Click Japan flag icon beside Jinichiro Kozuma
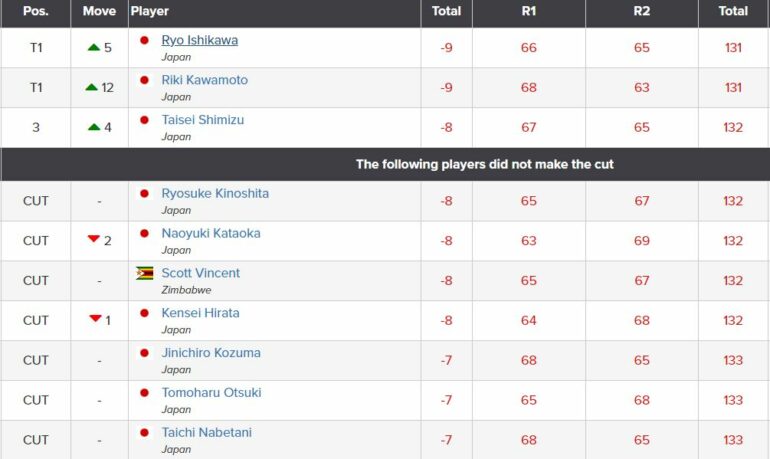This screenshot has height=459, width=770. click(x=144, y=353)
